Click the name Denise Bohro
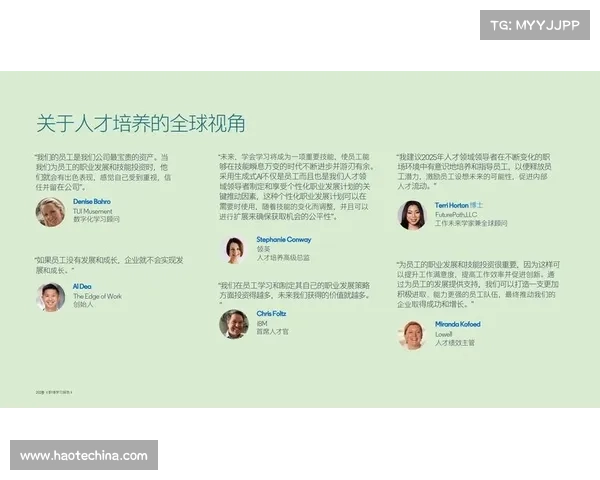600x480 pixels. point(94,202)
